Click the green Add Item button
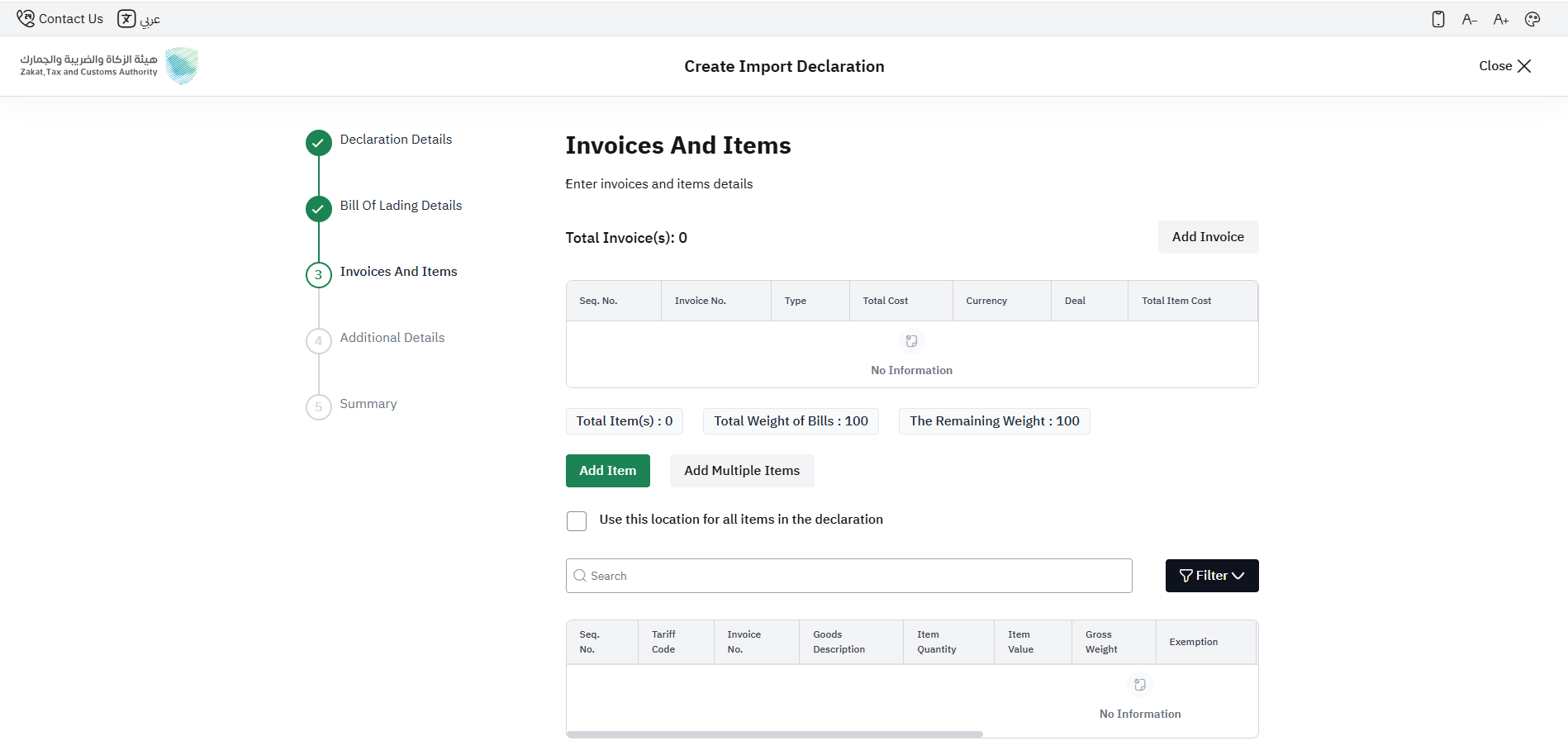 point(608,471)
